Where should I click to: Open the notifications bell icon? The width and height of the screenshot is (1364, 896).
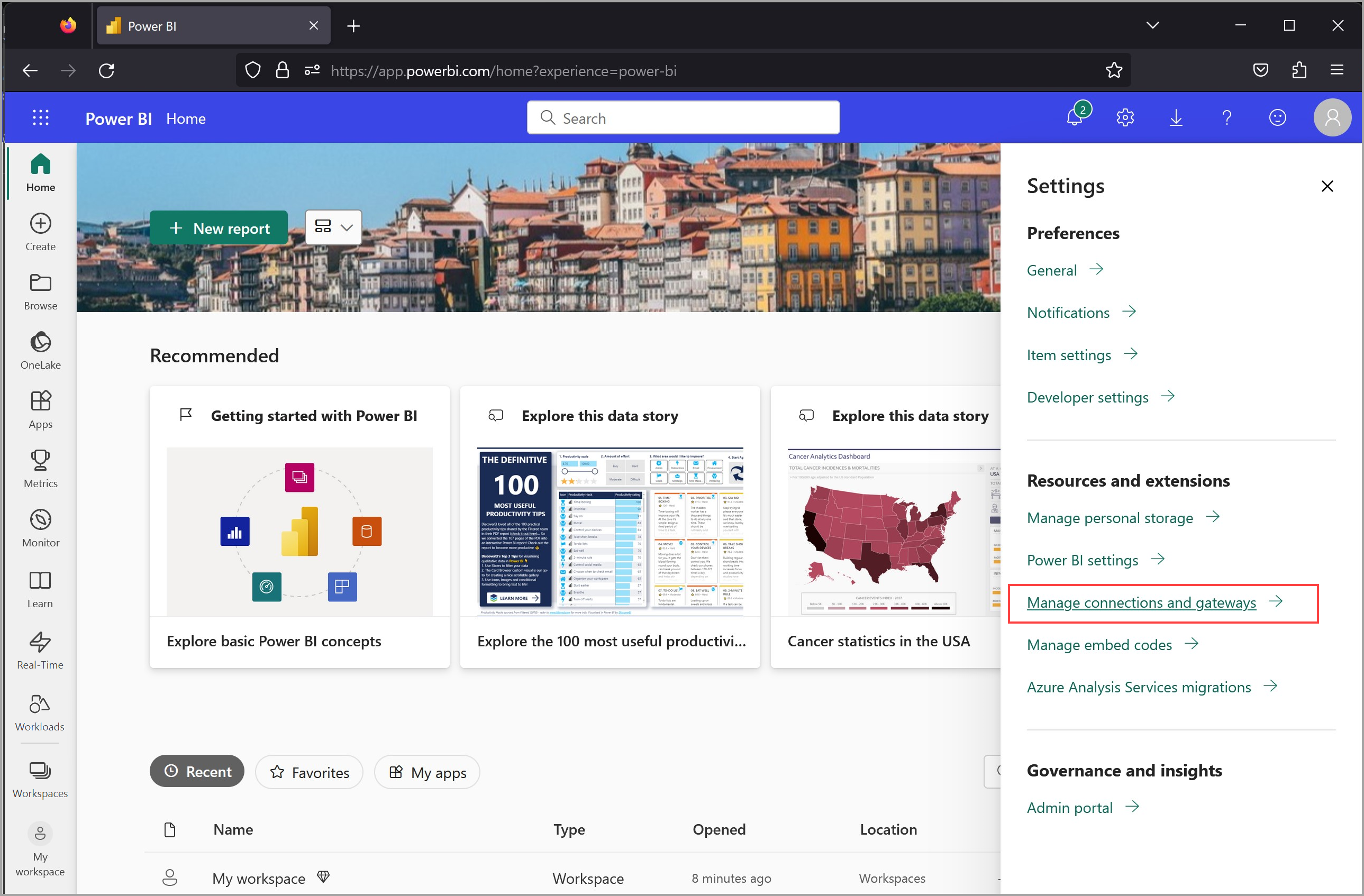click(1075, 117)
